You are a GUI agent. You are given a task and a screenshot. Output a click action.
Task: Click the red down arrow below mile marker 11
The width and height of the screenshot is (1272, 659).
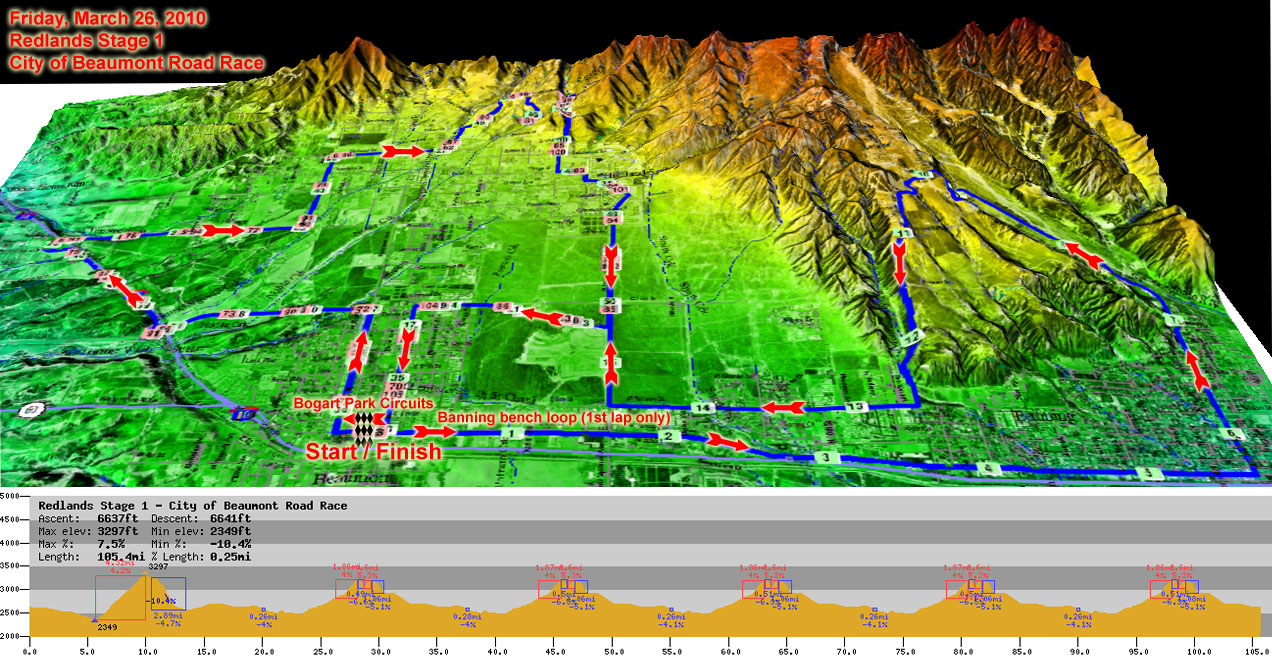[x=900, y=266]
